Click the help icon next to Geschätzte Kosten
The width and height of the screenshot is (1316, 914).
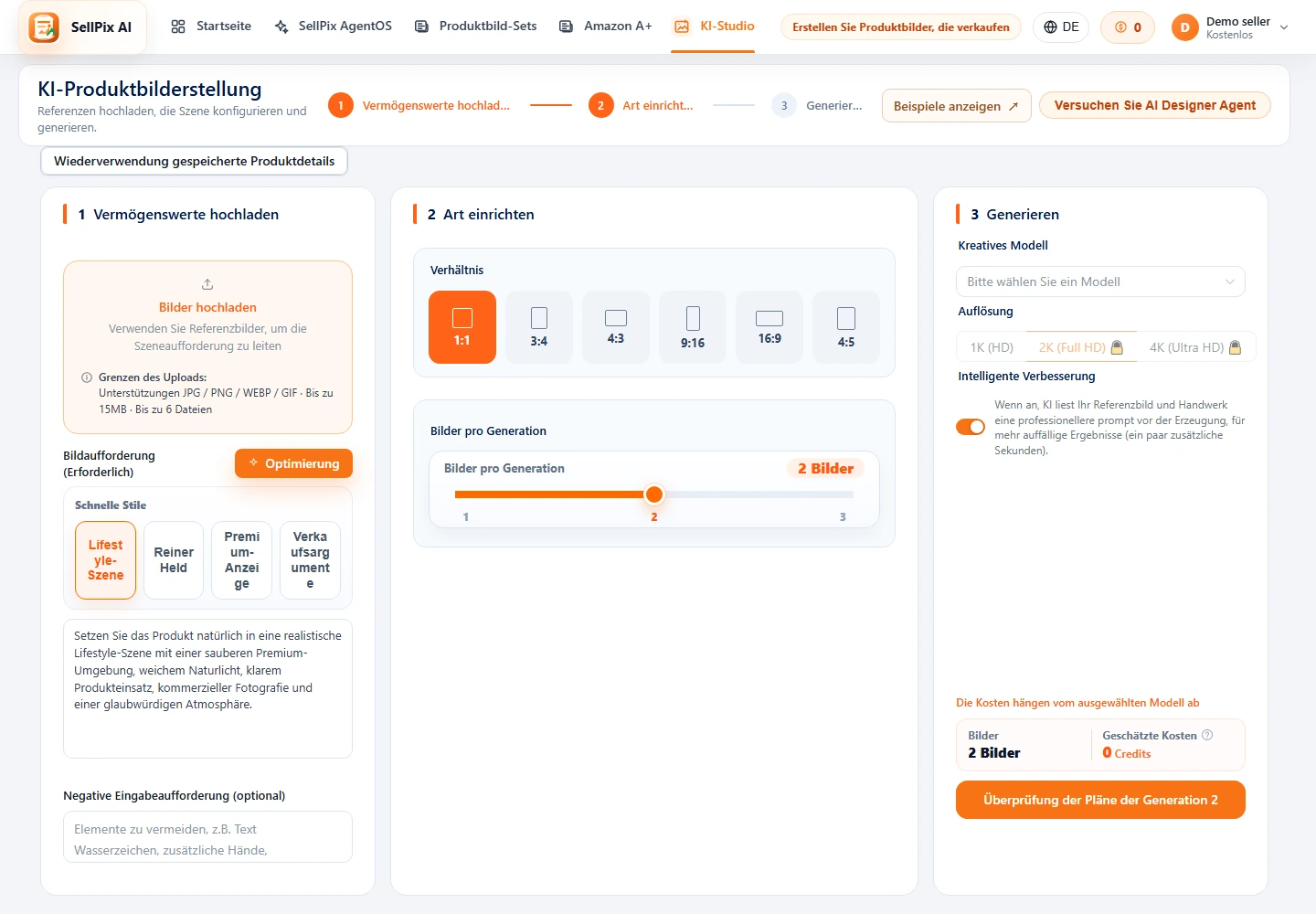tap(1207, 735)
